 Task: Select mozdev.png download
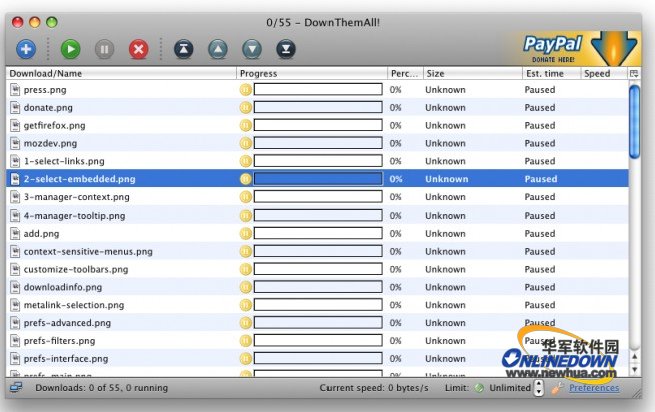(x=317, y=143)
